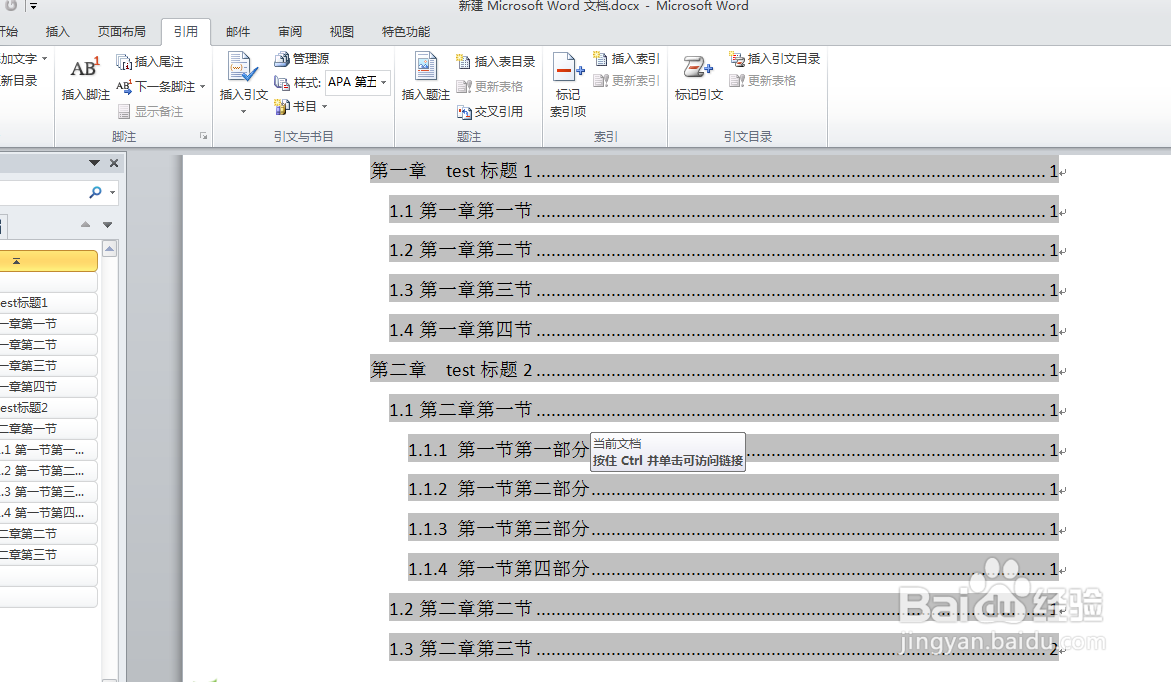Click TOC entry '1.3 第一章第三节'

coord(724,289)
